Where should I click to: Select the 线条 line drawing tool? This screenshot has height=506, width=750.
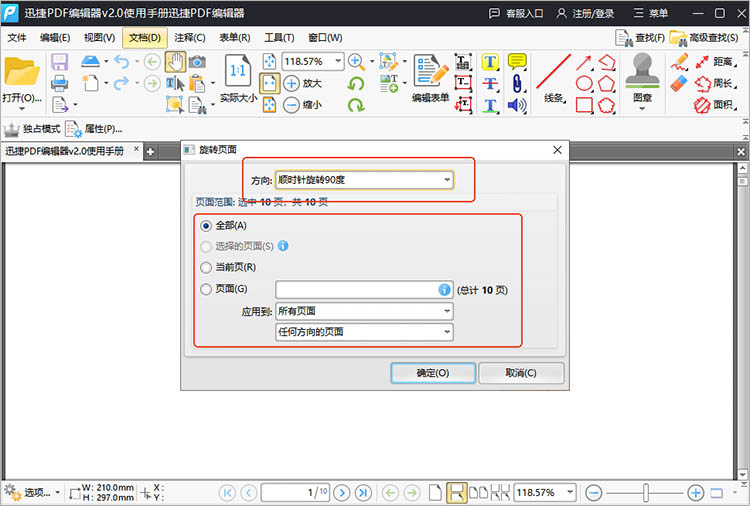pos(554,78)
